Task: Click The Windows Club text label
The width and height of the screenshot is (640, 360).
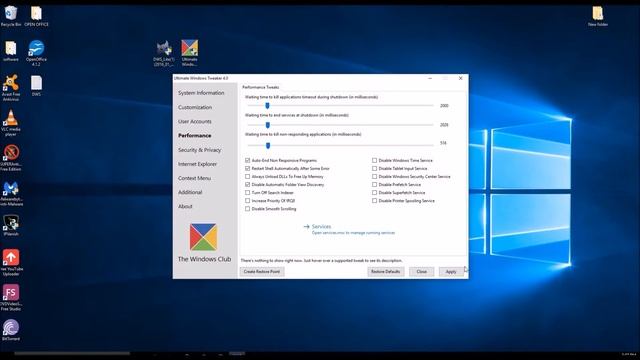Action: (x=204, y=259)
